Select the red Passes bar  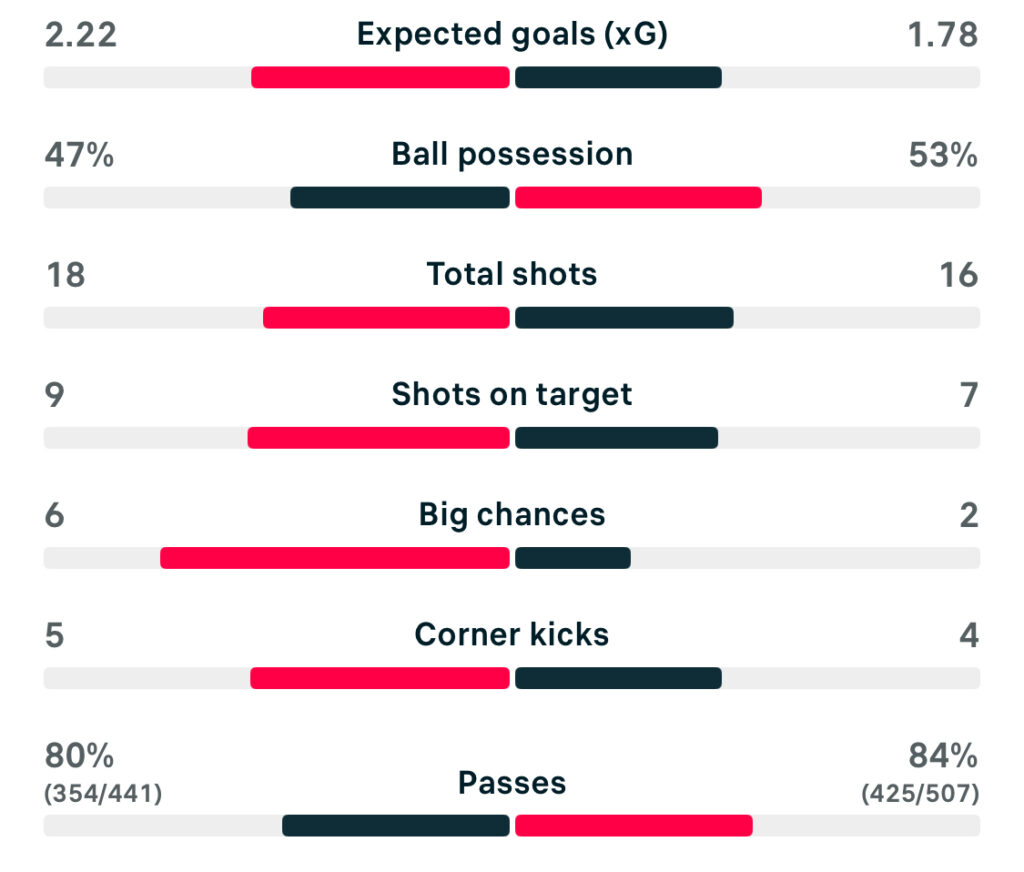pos(633,825)
